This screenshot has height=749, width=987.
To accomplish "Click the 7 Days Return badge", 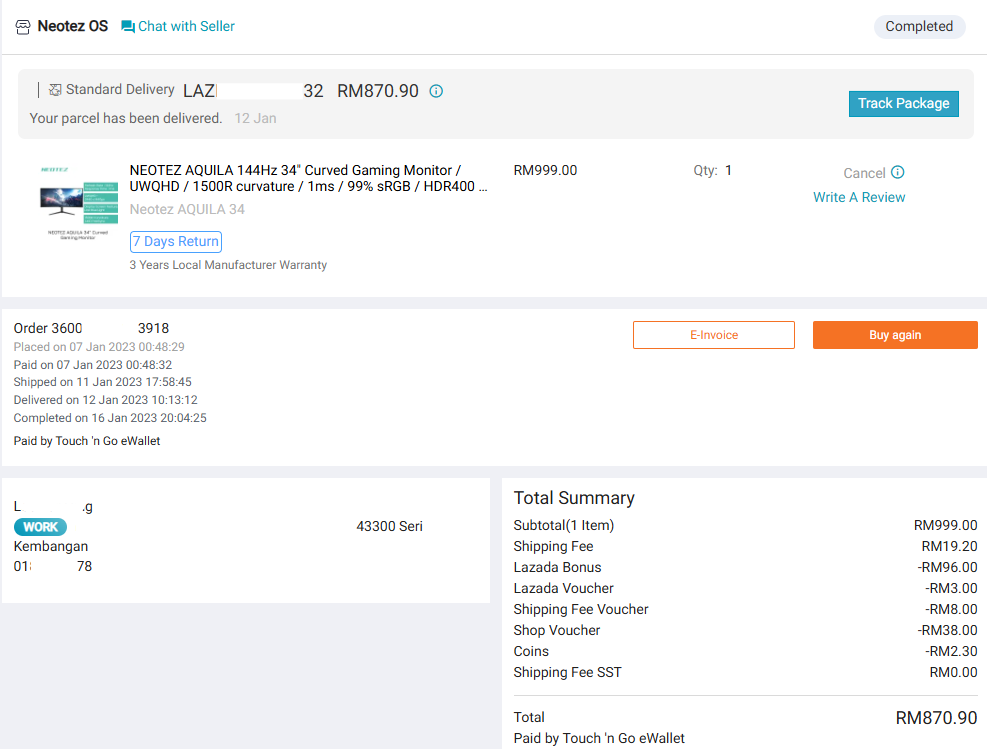I will [176, 242].
